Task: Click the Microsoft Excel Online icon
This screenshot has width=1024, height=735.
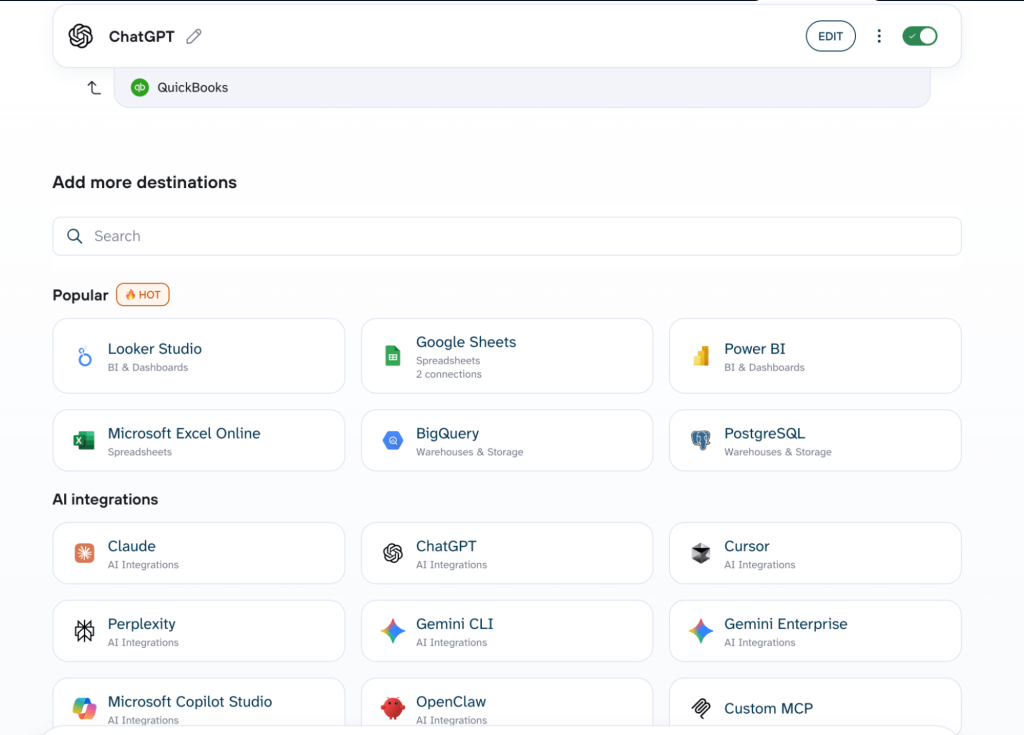Action: (84, 440)
